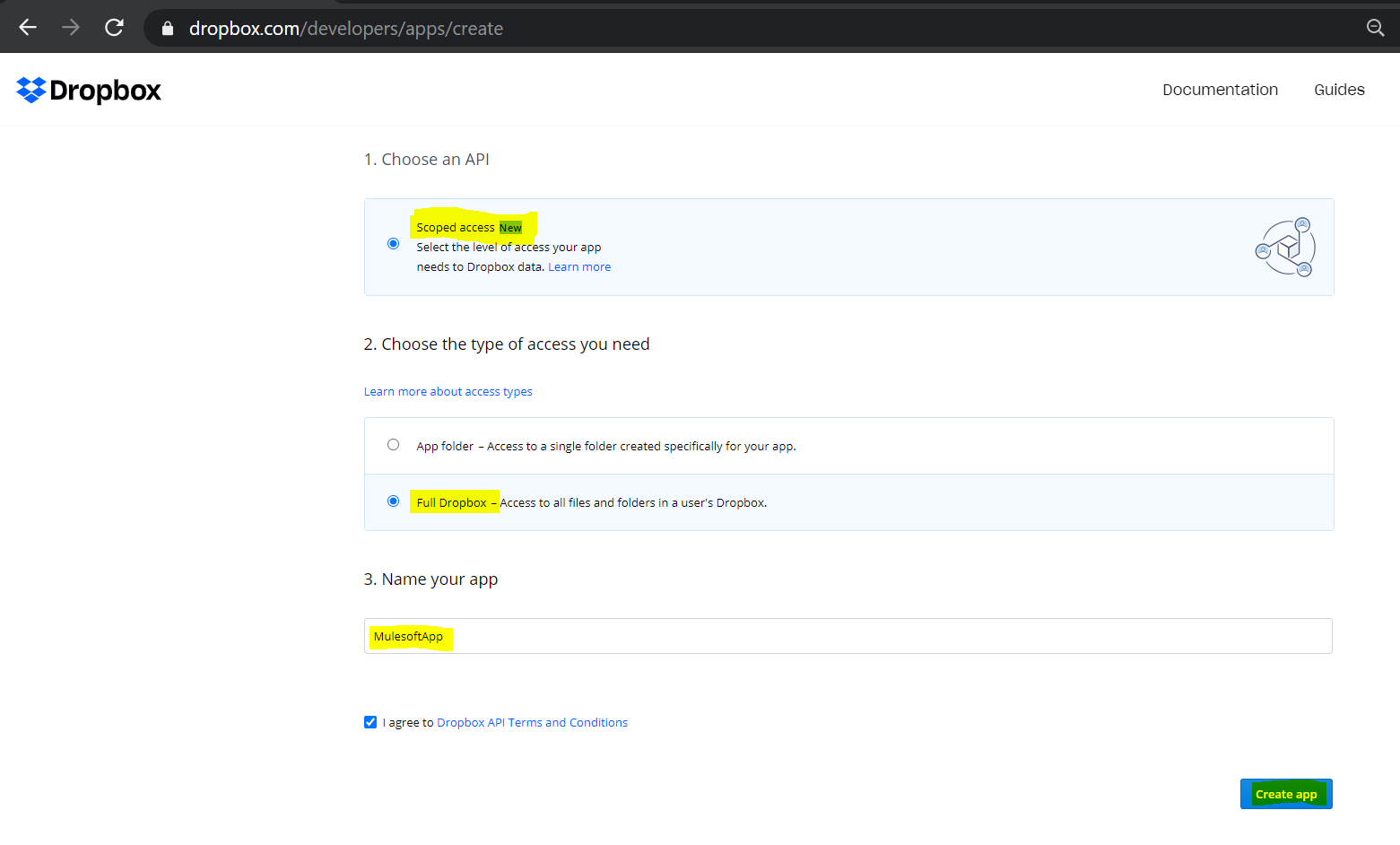1400x845 pixels.
Task: Click the zoom magnifier icon in address bar
Action: 1374,28
